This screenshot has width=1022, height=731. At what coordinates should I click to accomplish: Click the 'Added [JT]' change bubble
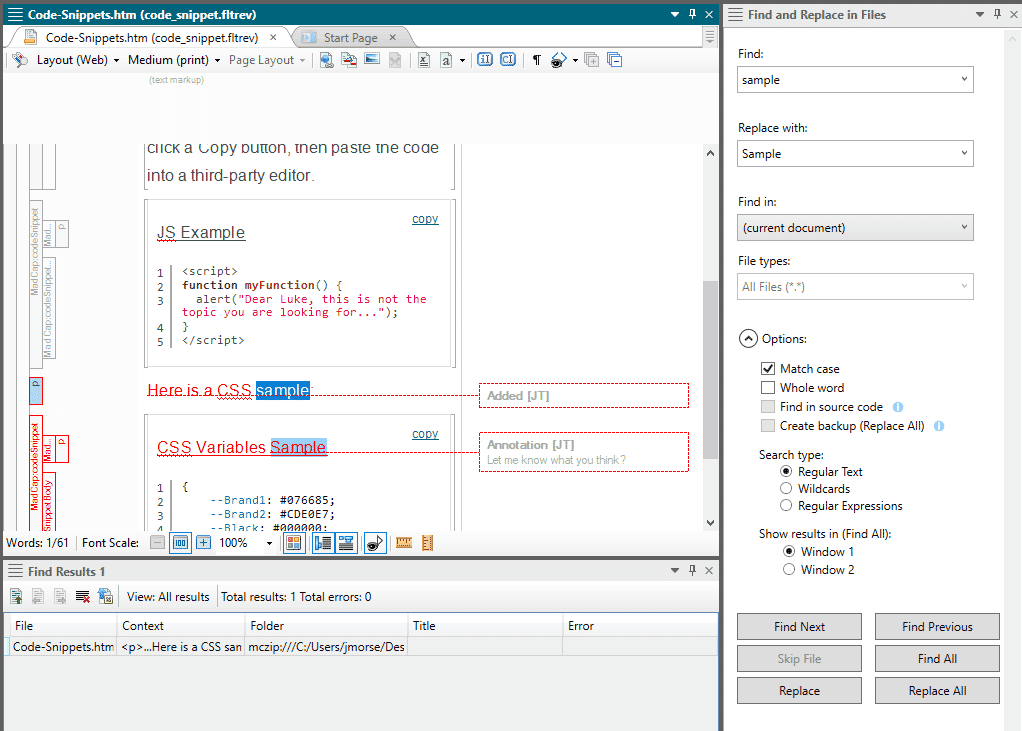click(x=583, y=395)
